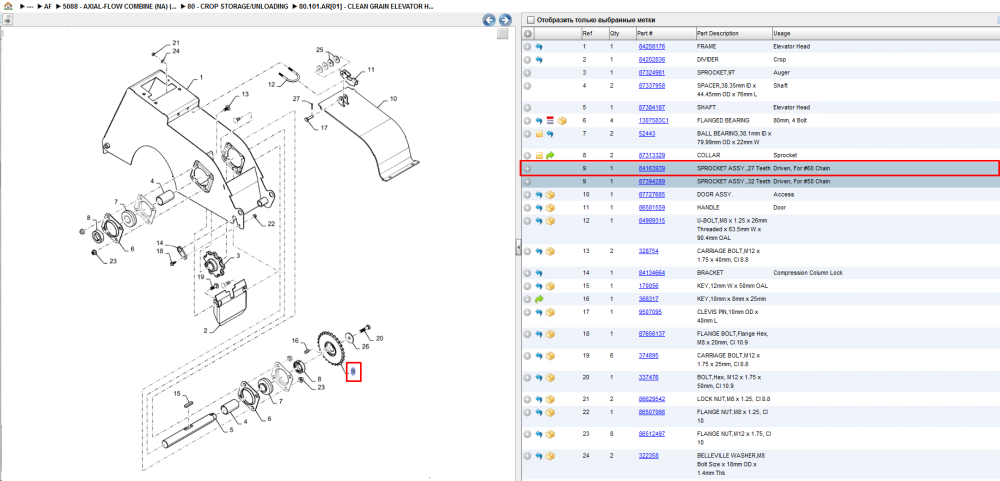The image size is (1000, 481).
Task: Select callout 2 for the divider in diagram
Action: (207, 331)
